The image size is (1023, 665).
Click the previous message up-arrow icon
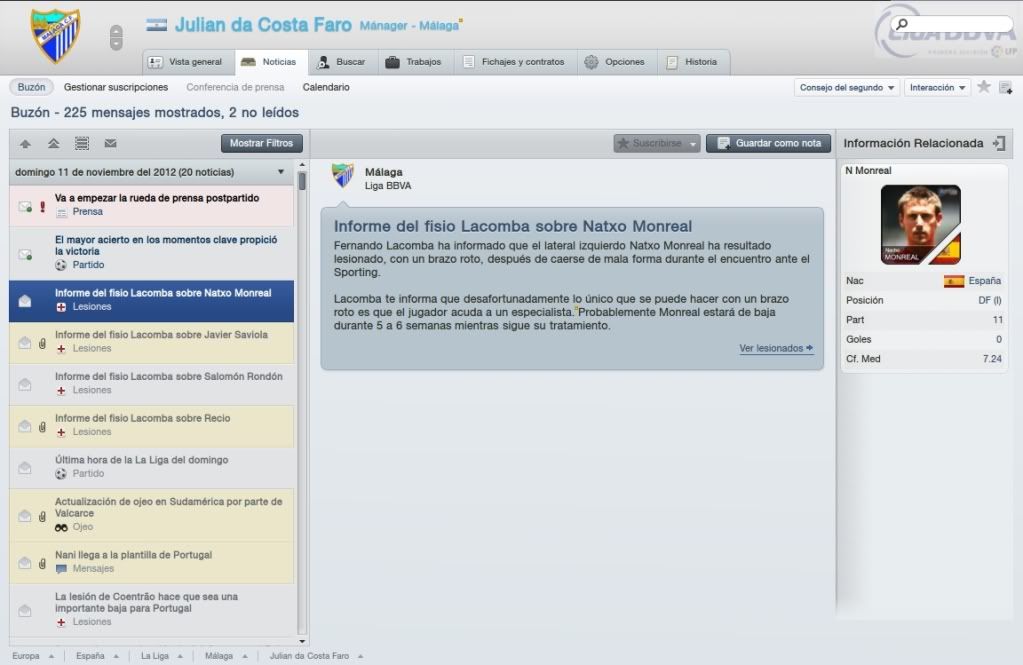[x=25, y=144]
